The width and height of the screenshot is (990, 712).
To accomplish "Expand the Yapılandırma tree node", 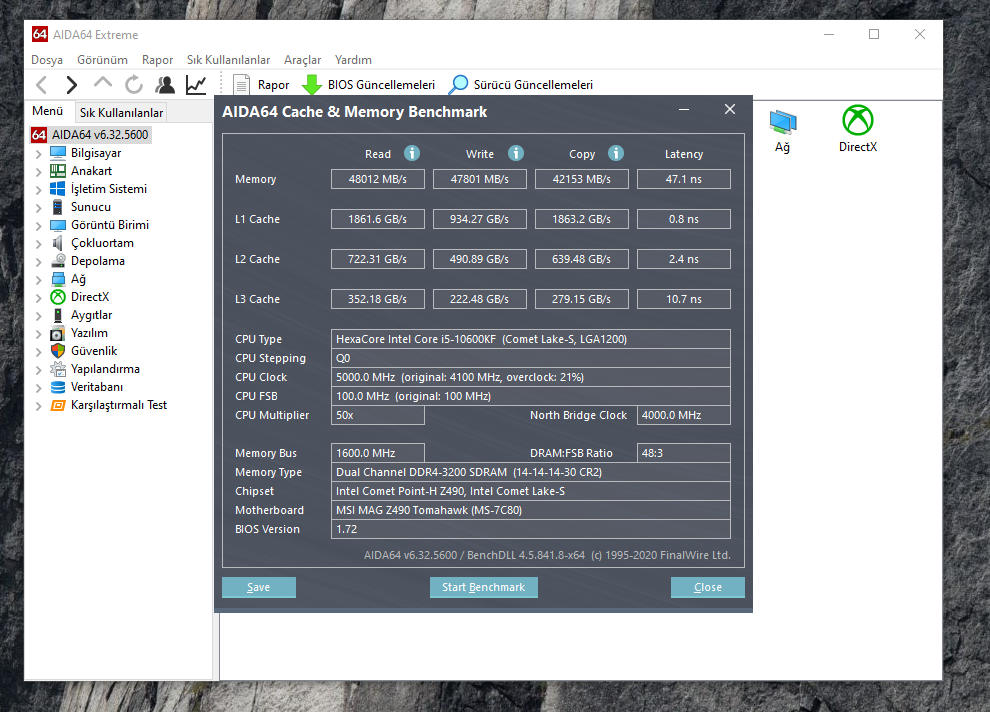I will click(x=39, y=369).
